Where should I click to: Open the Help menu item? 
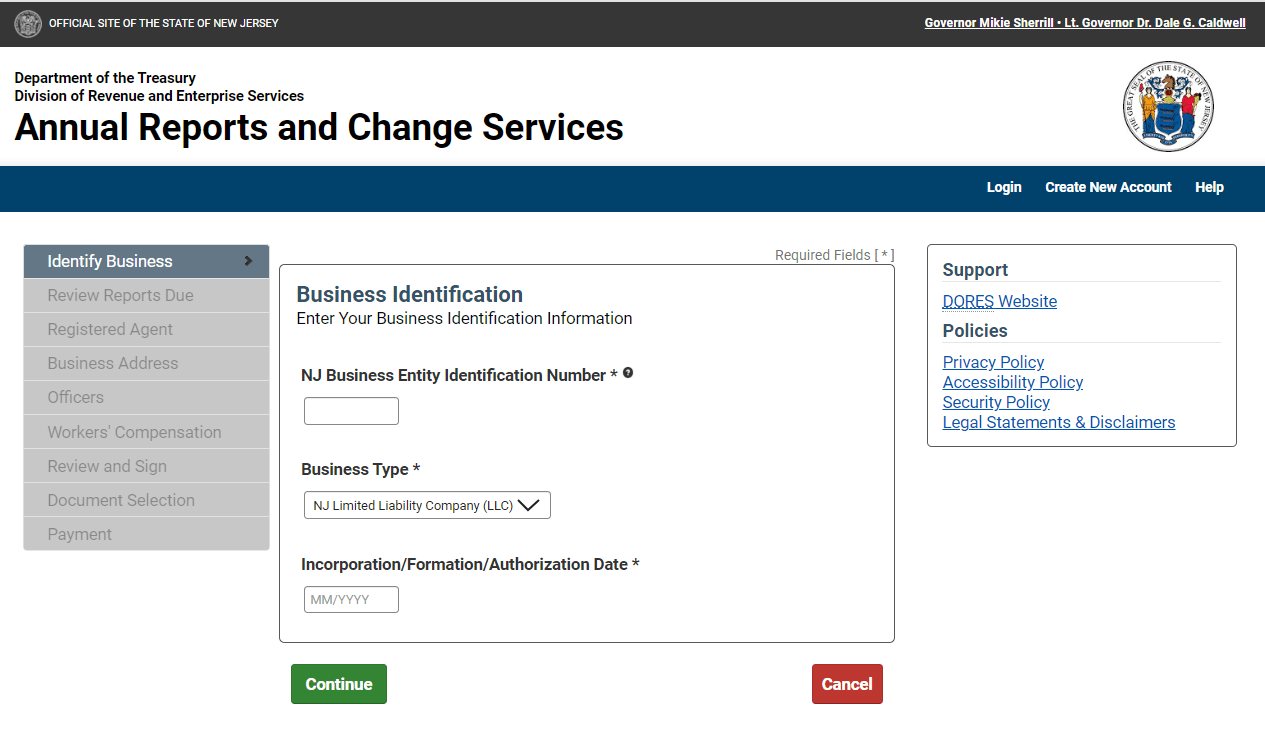(1209, 187)
